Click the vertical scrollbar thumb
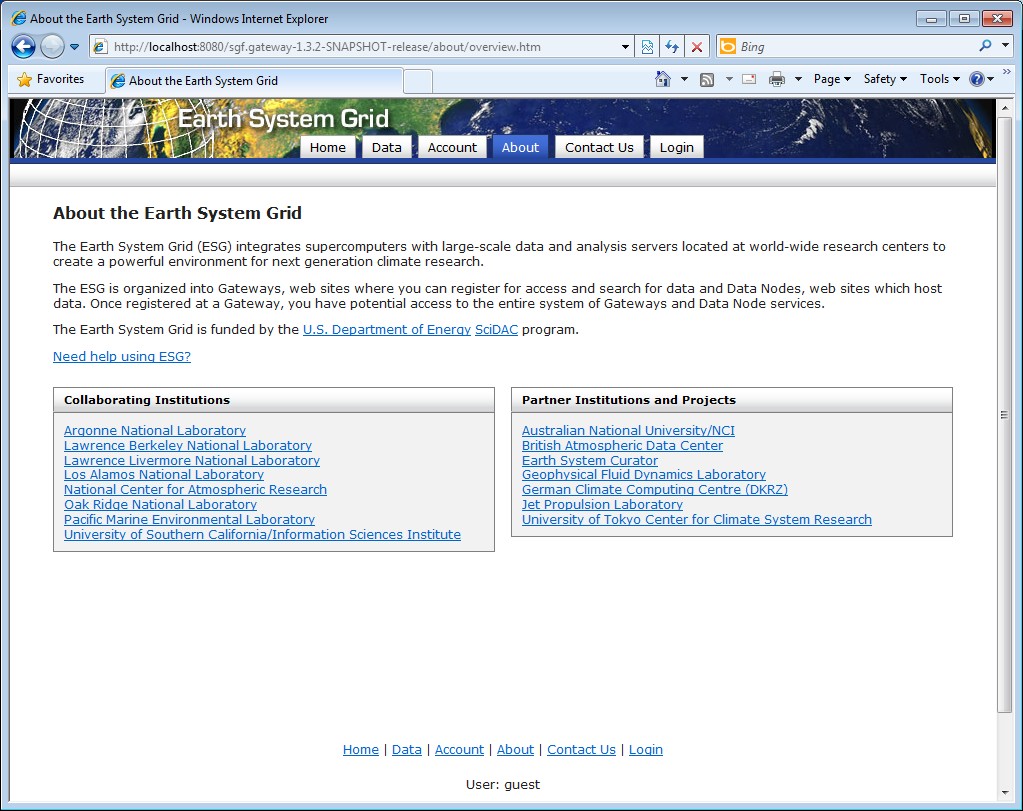 [1005, 414]
